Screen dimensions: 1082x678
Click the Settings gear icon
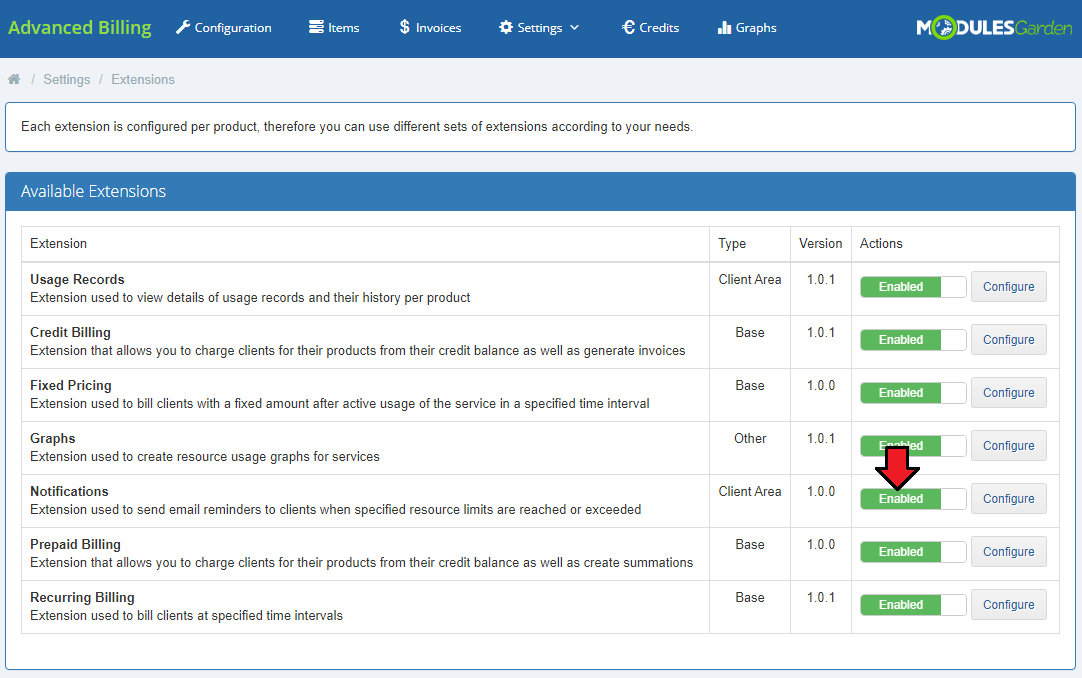click(x=506, y=28)
